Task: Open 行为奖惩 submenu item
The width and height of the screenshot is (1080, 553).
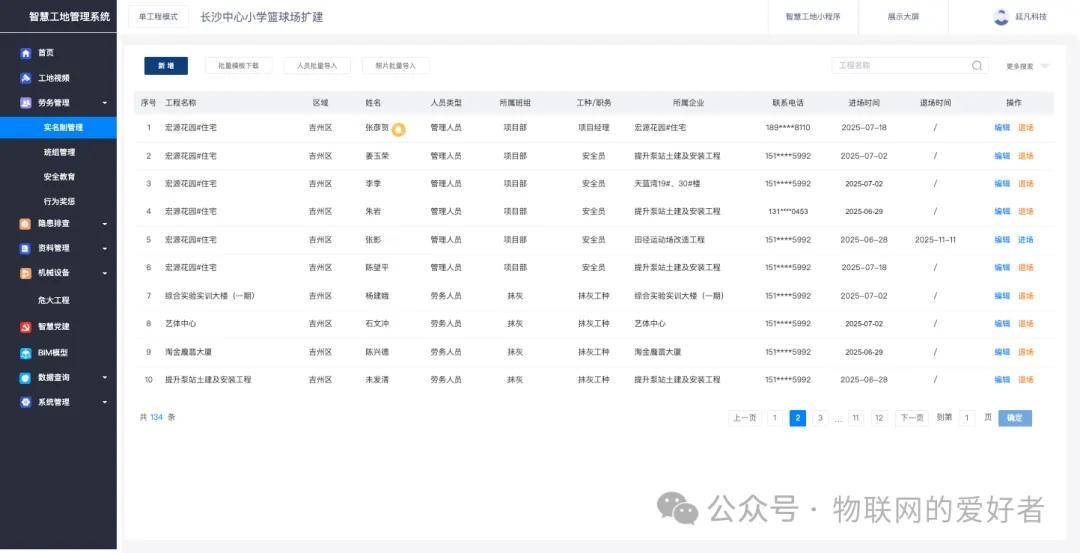Action: (59, 202)
